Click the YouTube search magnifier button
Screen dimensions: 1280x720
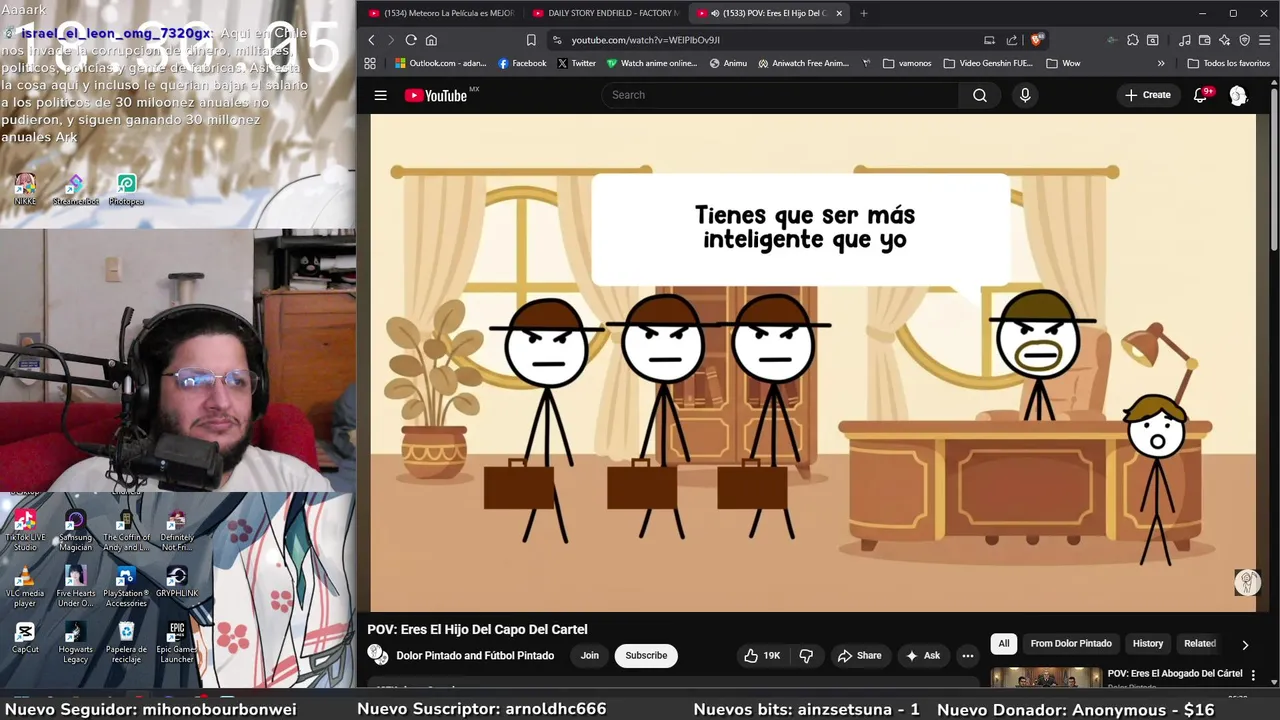979,95
